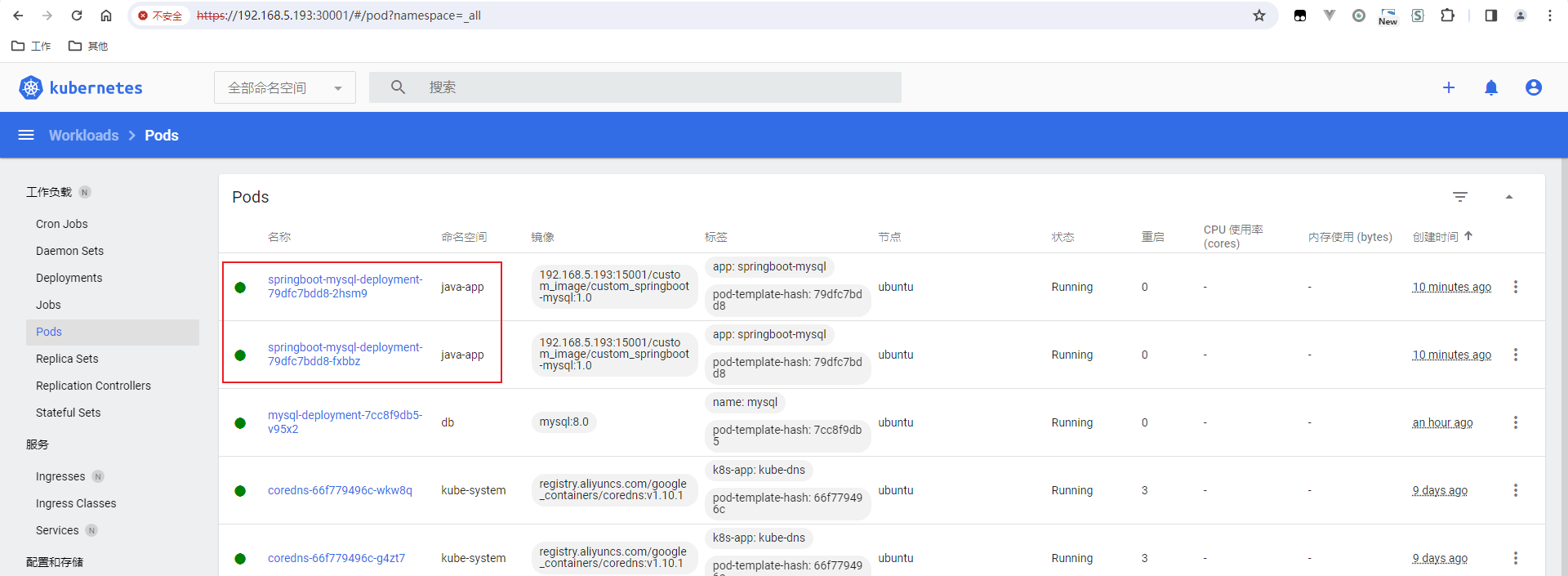Click the not-secure site warning badge
Viewport: 1568px width, 576px height.
pos(160,16)
